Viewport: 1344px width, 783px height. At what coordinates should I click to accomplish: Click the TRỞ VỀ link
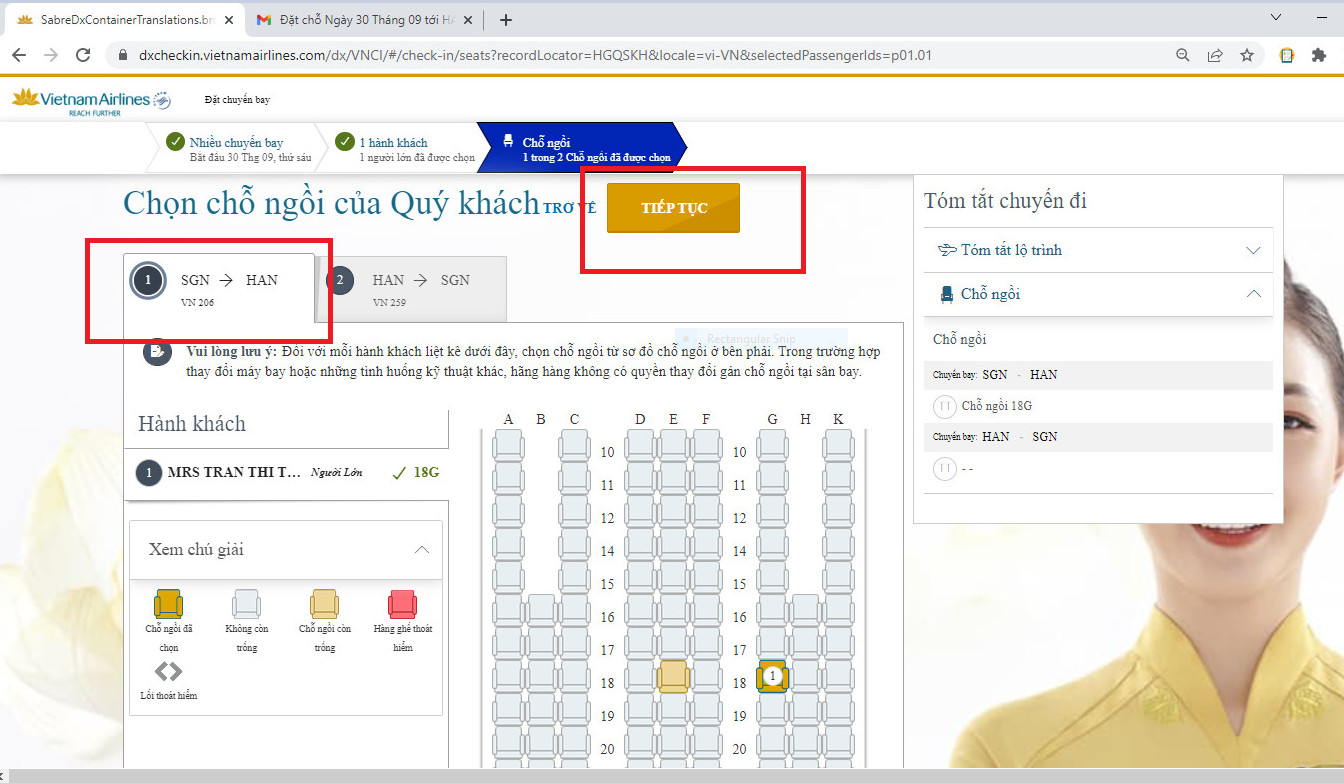click(x=569, y=208)
